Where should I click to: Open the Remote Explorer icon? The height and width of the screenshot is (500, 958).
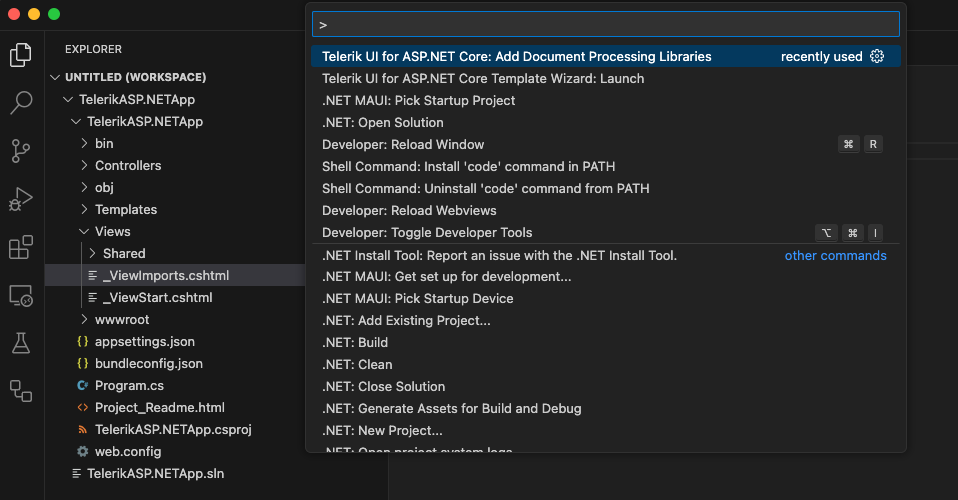tap(21, 295)
